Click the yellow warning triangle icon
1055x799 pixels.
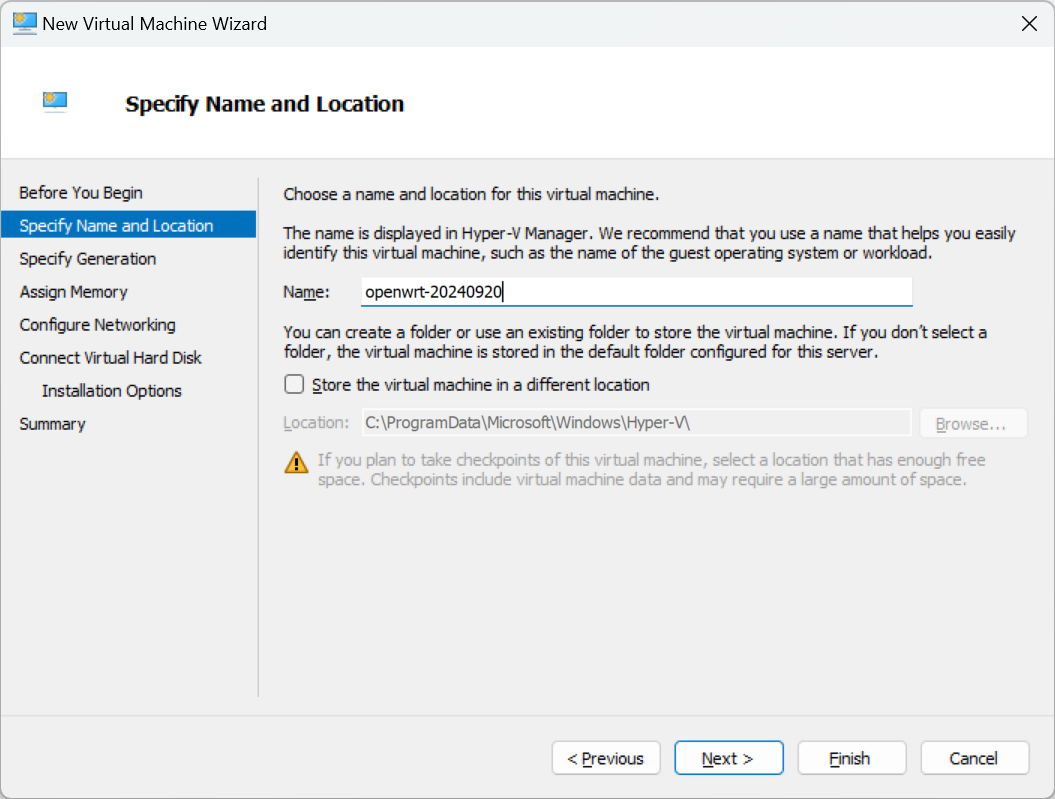(296, 462)
